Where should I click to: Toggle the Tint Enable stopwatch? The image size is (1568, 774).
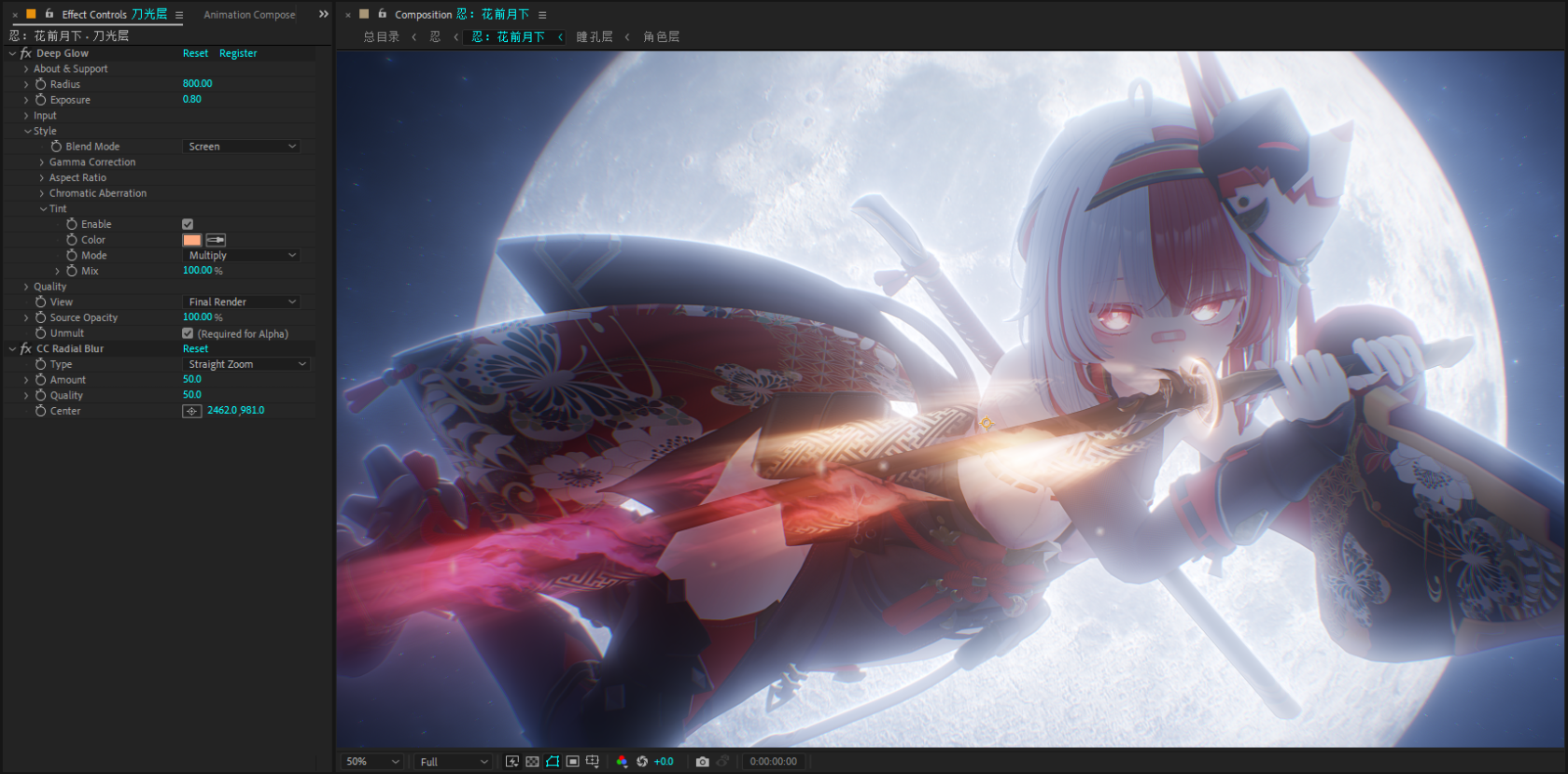(72, 224)
